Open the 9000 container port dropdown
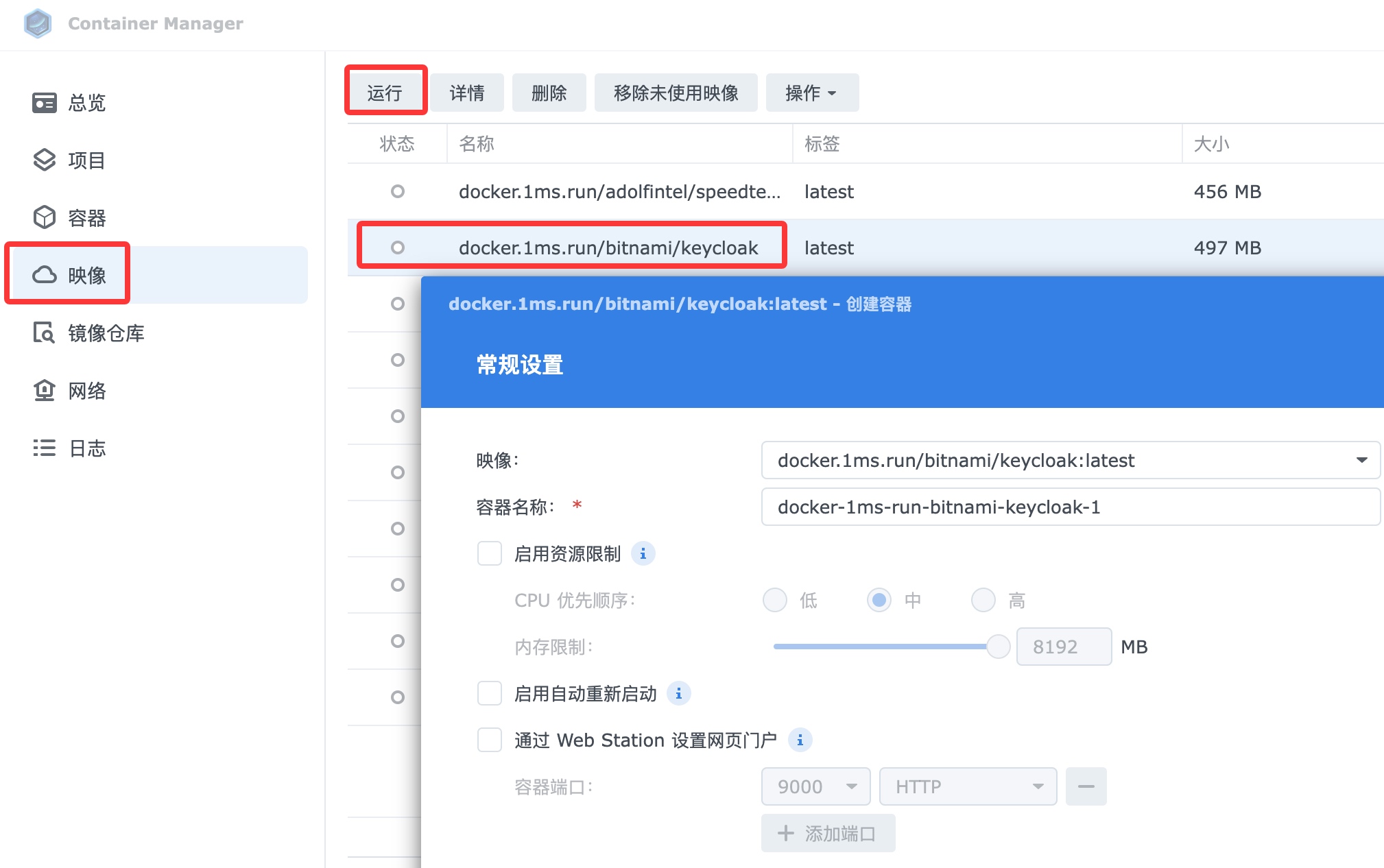The height and width of the screenshot is (868, 1384). point(815,786)
